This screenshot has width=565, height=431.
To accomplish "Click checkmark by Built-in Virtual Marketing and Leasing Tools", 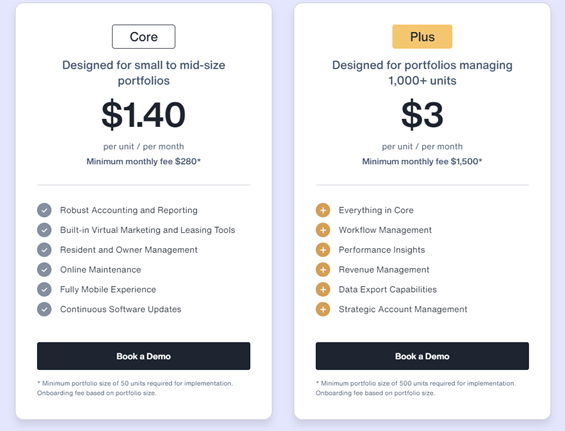I will (x=44, y=230).
